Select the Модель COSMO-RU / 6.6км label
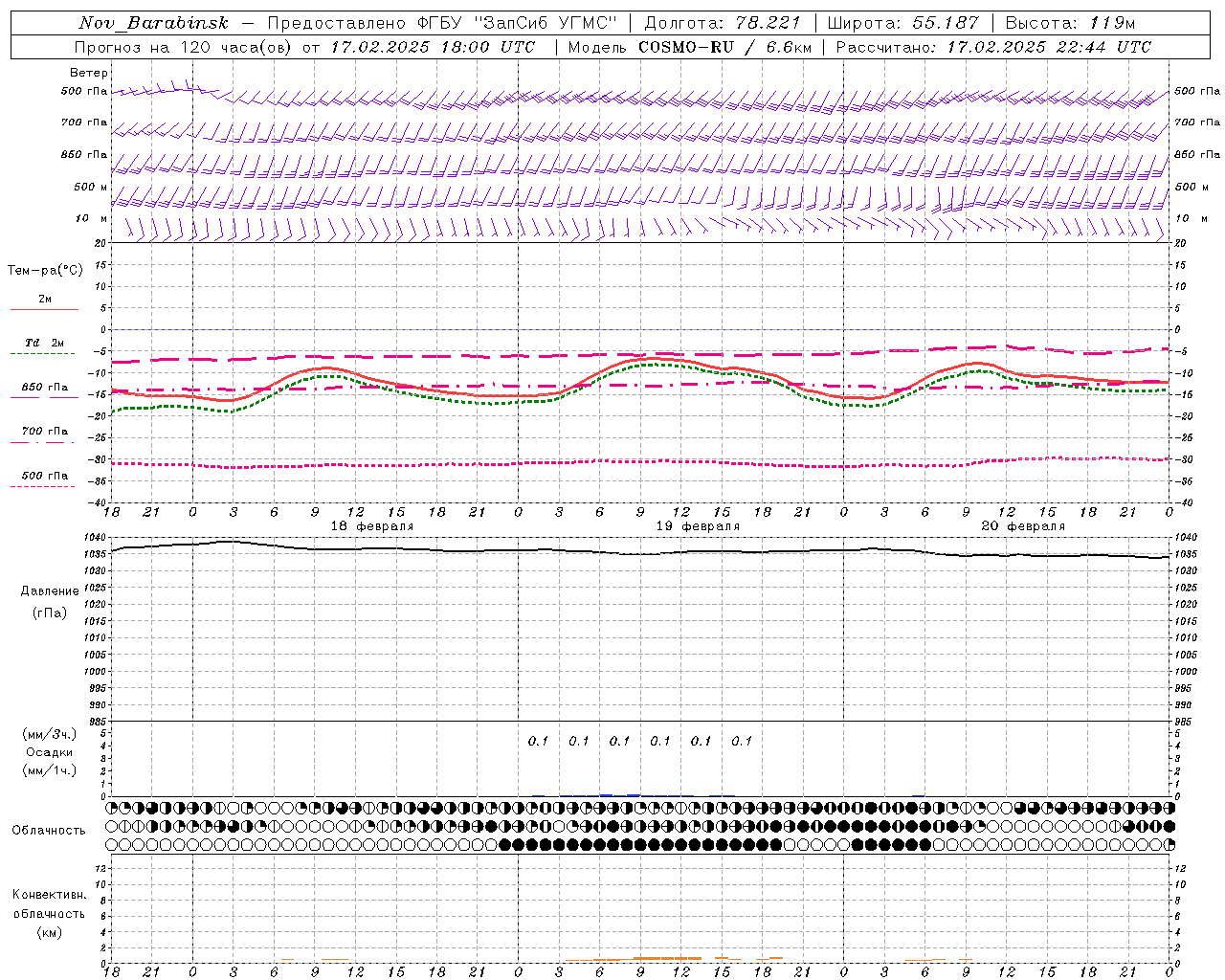Screen dimensions: 1225x980 (689, 47)
